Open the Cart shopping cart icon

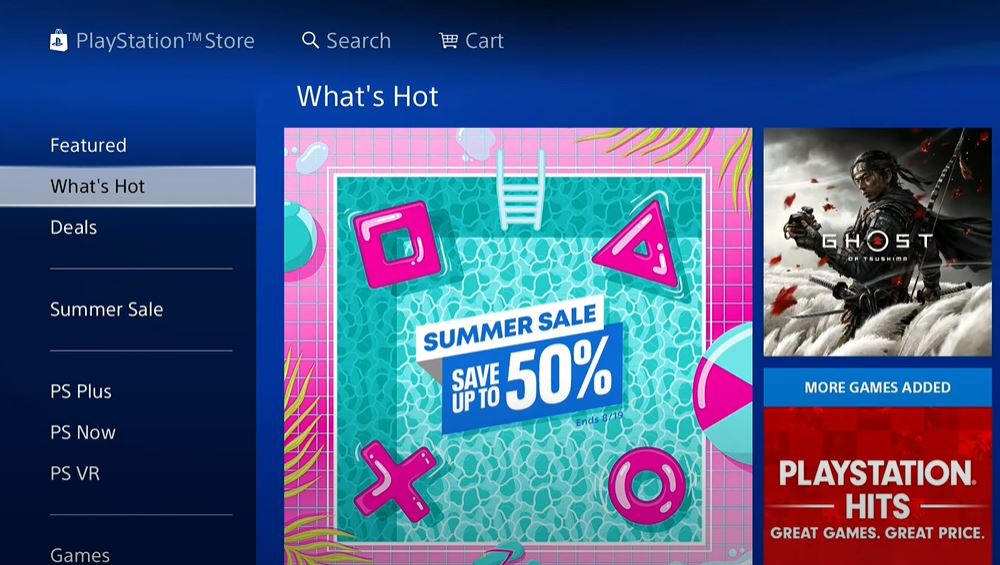tap(448, 41)
